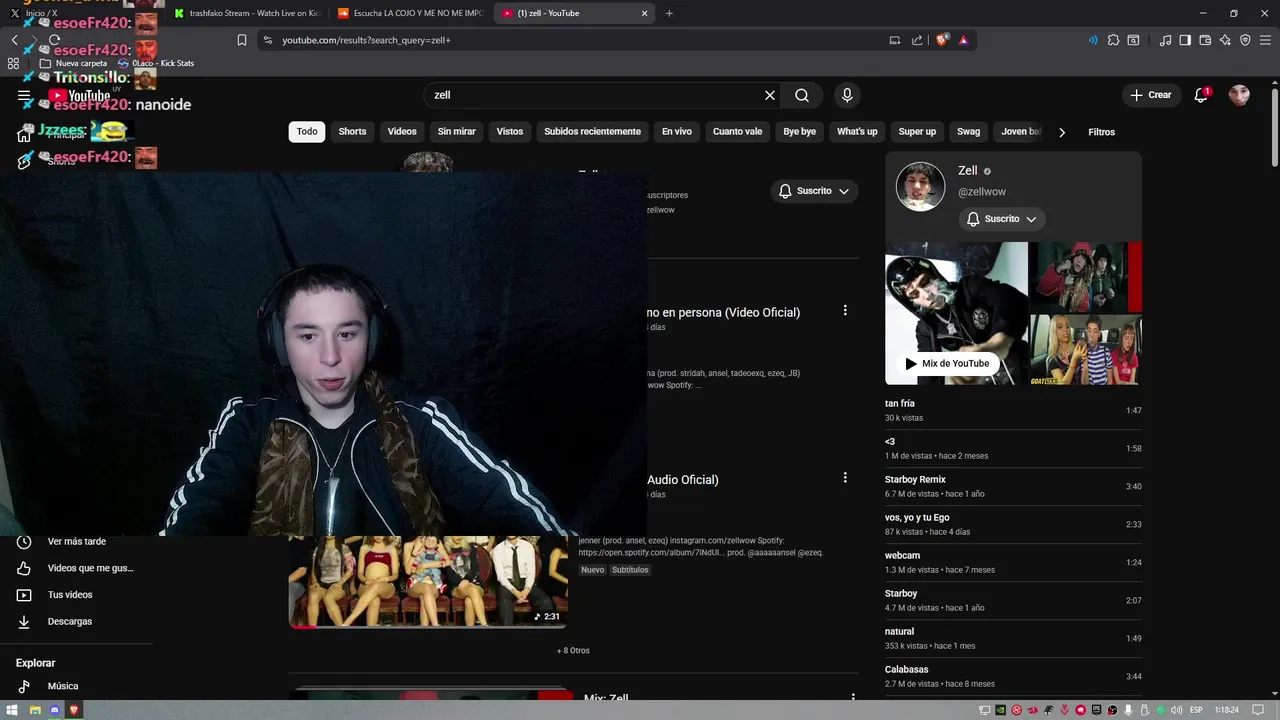
Task: Play 'vos, yo y tu Ego' track
Action: 1013,525
